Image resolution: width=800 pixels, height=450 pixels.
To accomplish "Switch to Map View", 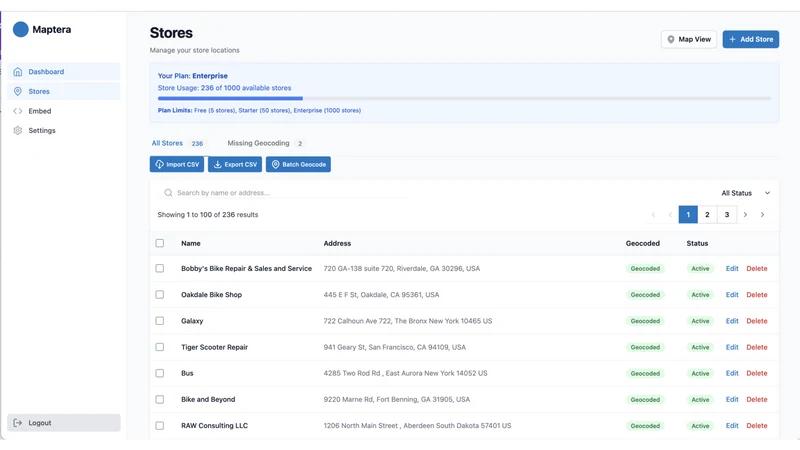I will pos(689,39).
